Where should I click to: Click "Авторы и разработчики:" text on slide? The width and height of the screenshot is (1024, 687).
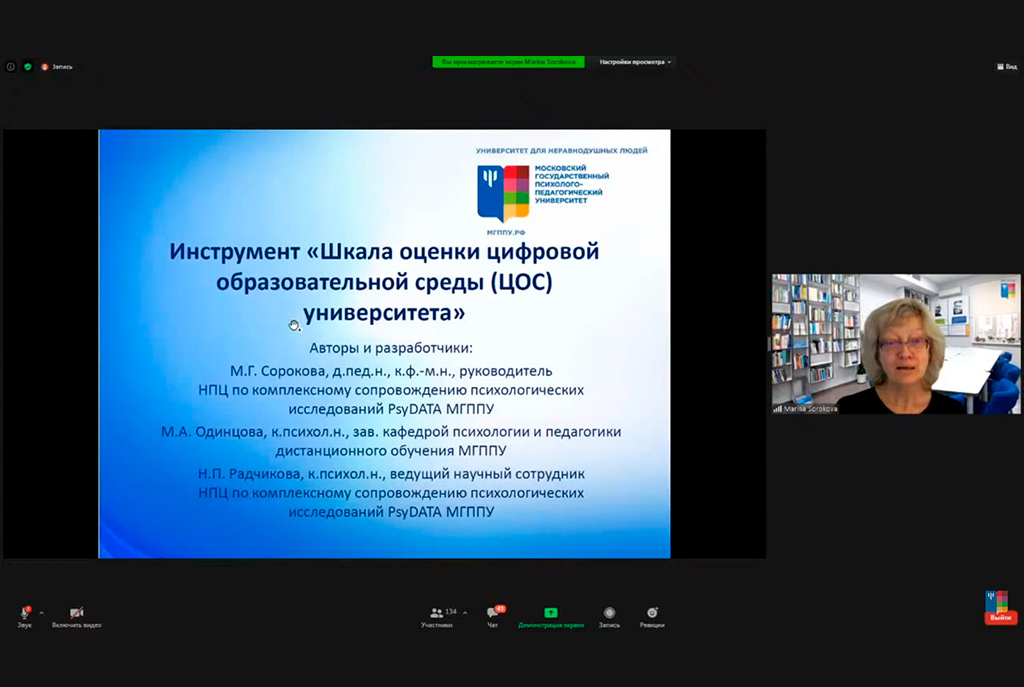tap(391, 348)
